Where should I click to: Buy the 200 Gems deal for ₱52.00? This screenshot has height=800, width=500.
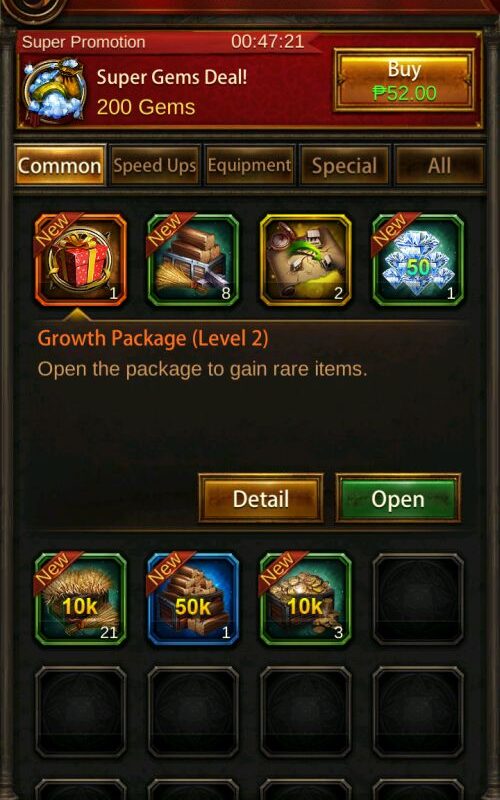click(x=404, y=80)
